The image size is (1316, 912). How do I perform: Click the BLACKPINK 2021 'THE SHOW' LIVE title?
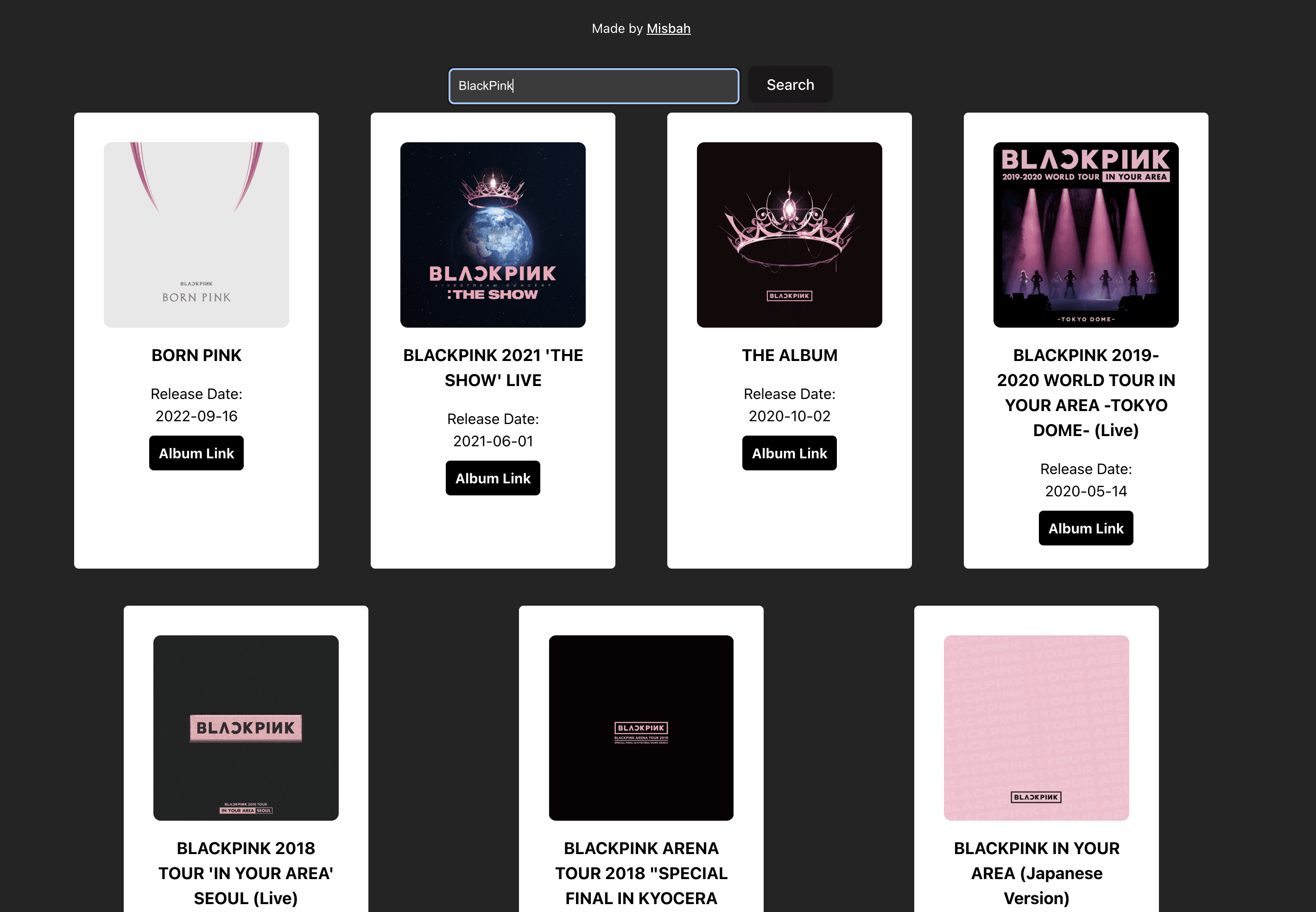[493, 367]
